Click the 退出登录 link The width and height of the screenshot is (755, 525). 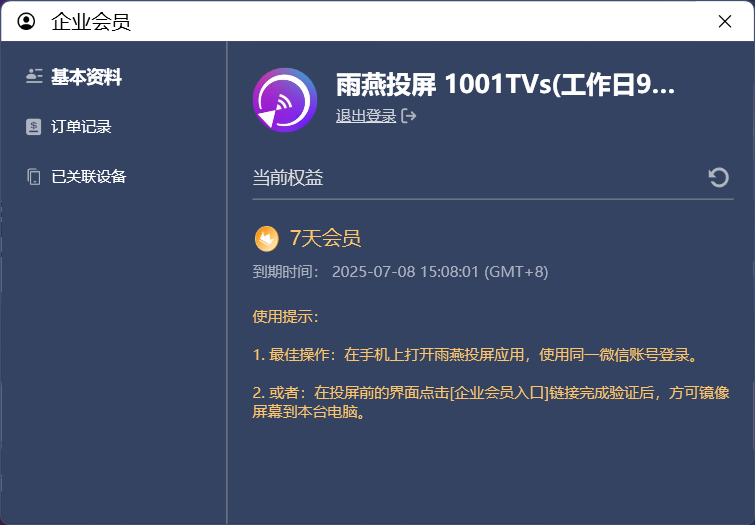366,116
